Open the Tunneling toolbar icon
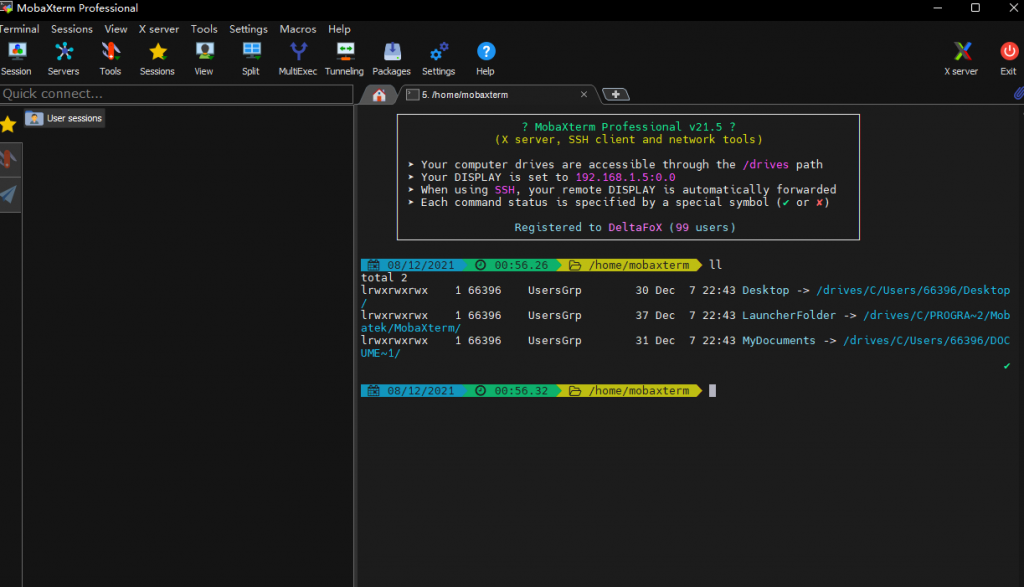Viewport: 1024px width, 587px height. coord(344,57)
